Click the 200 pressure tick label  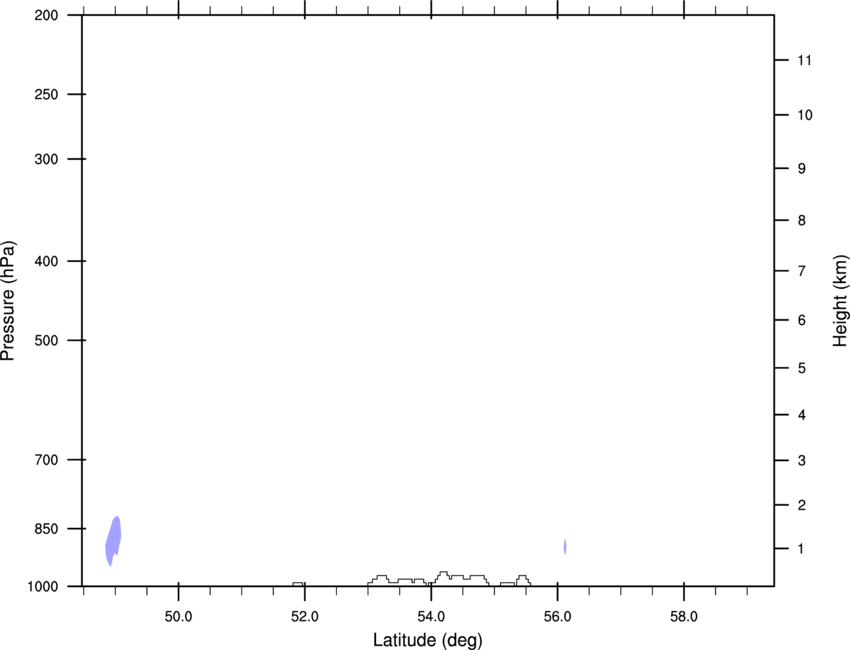click(46, 15)
